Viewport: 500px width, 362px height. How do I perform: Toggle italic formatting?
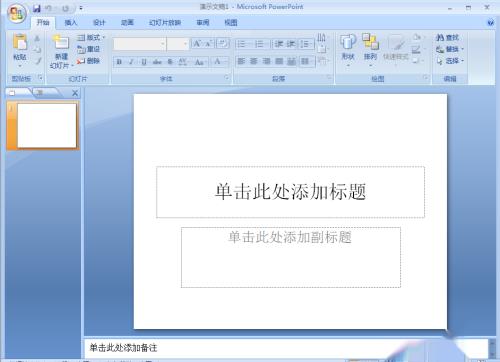(131, 62)
